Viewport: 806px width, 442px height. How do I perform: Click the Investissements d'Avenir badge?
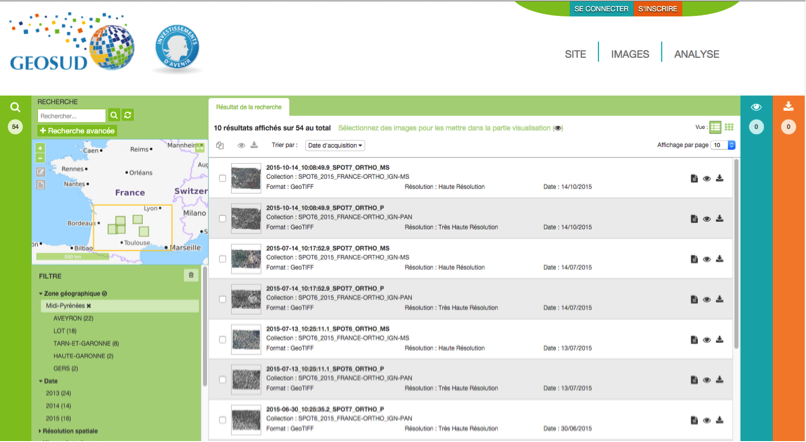tap(177, 48)
